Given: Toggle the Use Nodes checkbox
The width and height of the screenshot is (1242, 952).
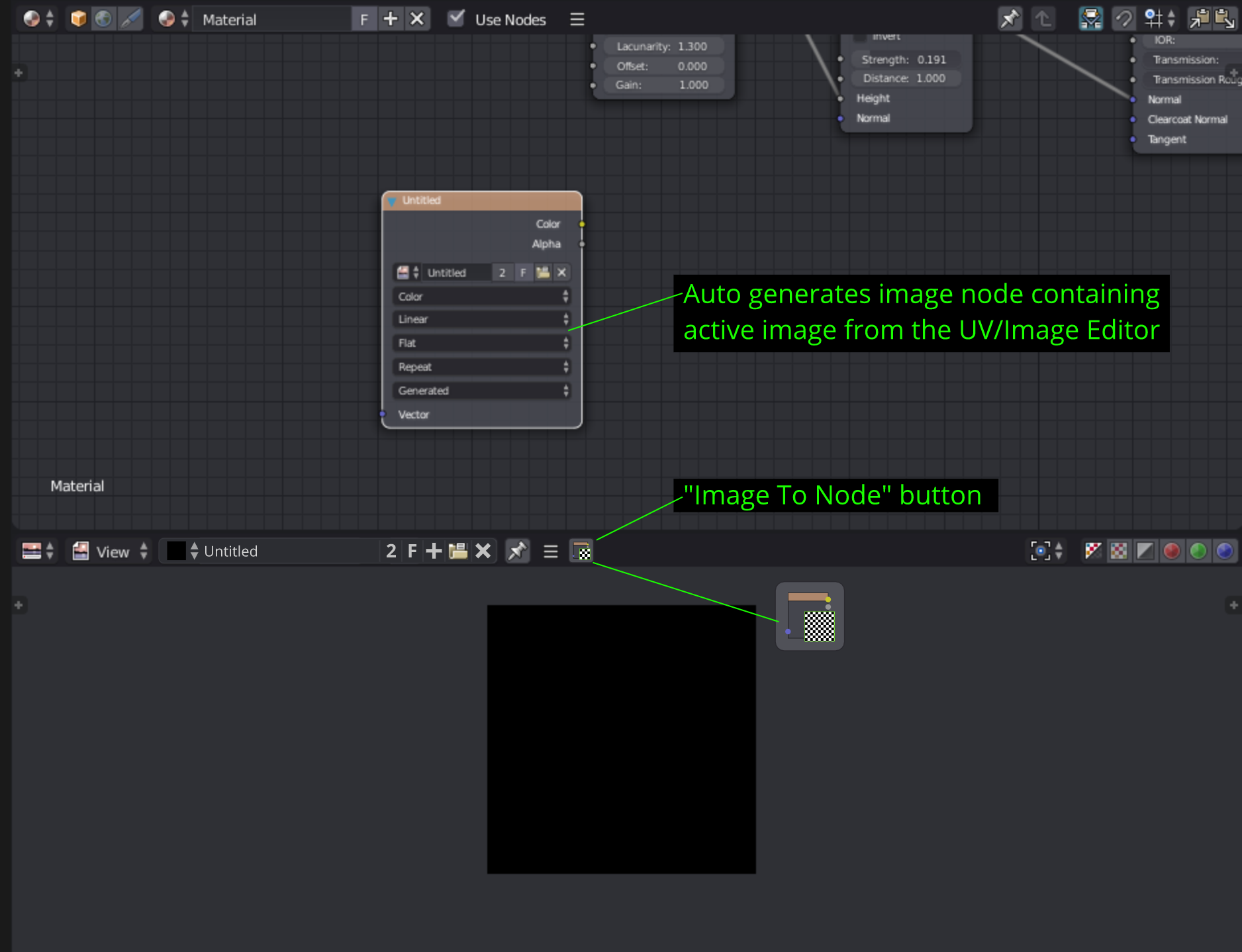Looking at the screenshot, I should pyautogui.click(x=455, y=19).
